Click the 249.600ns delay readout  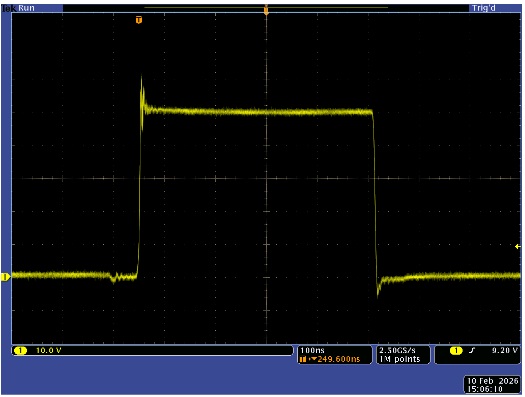pyautogui.click(x=339, y=359)
